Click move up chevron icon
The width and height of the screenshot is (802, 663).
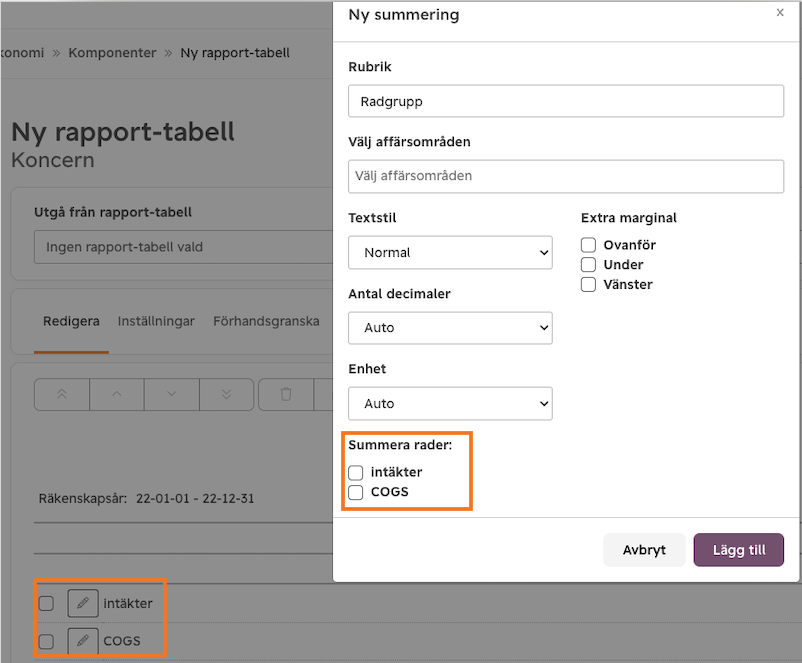117,394
